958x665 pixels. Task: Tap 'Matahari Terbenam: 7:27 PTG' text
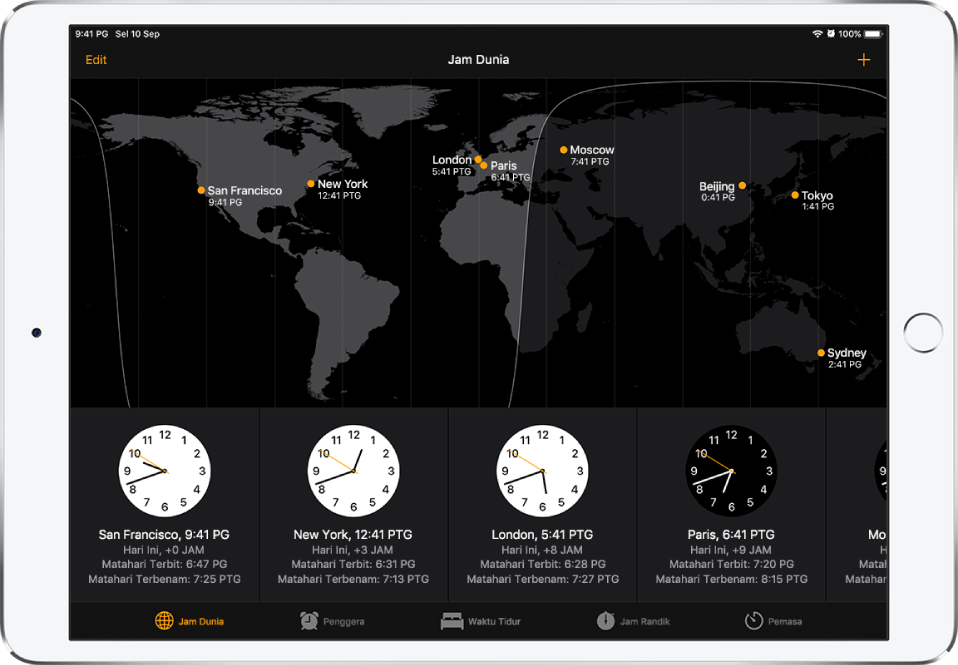[543, 579]
